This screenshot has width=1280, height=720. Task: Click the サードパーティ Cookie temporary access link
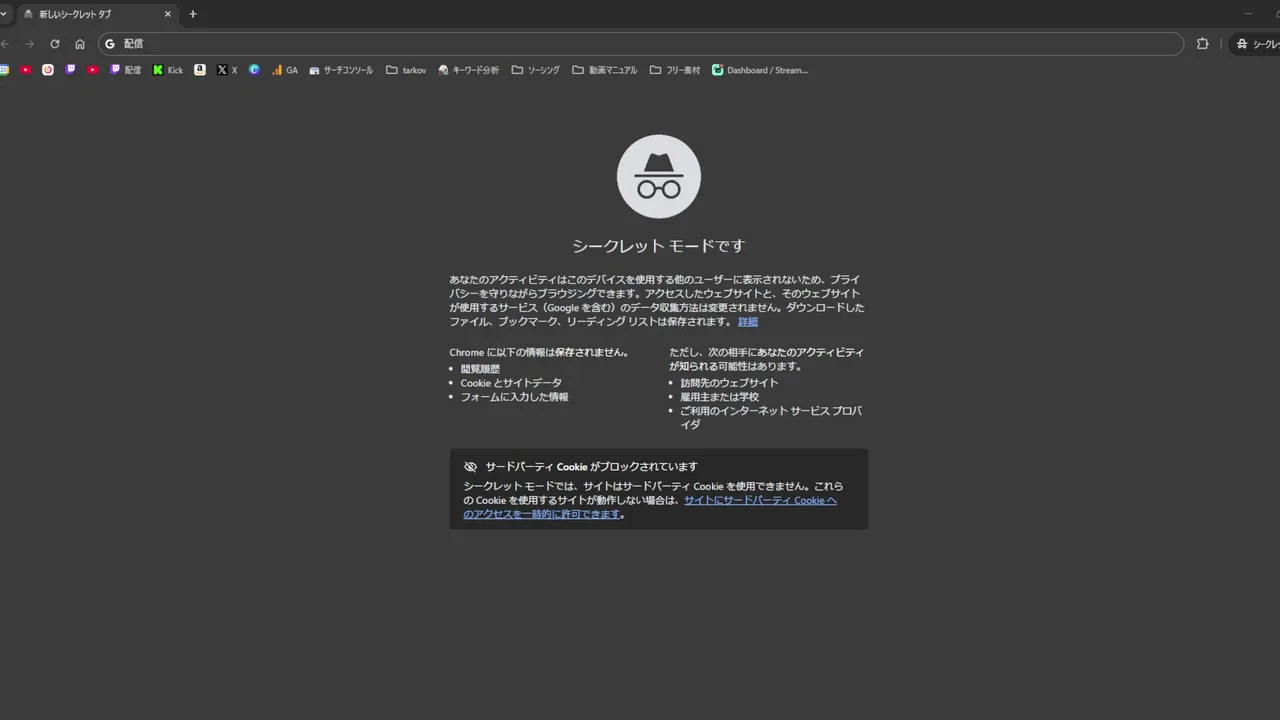click(650, 507)
